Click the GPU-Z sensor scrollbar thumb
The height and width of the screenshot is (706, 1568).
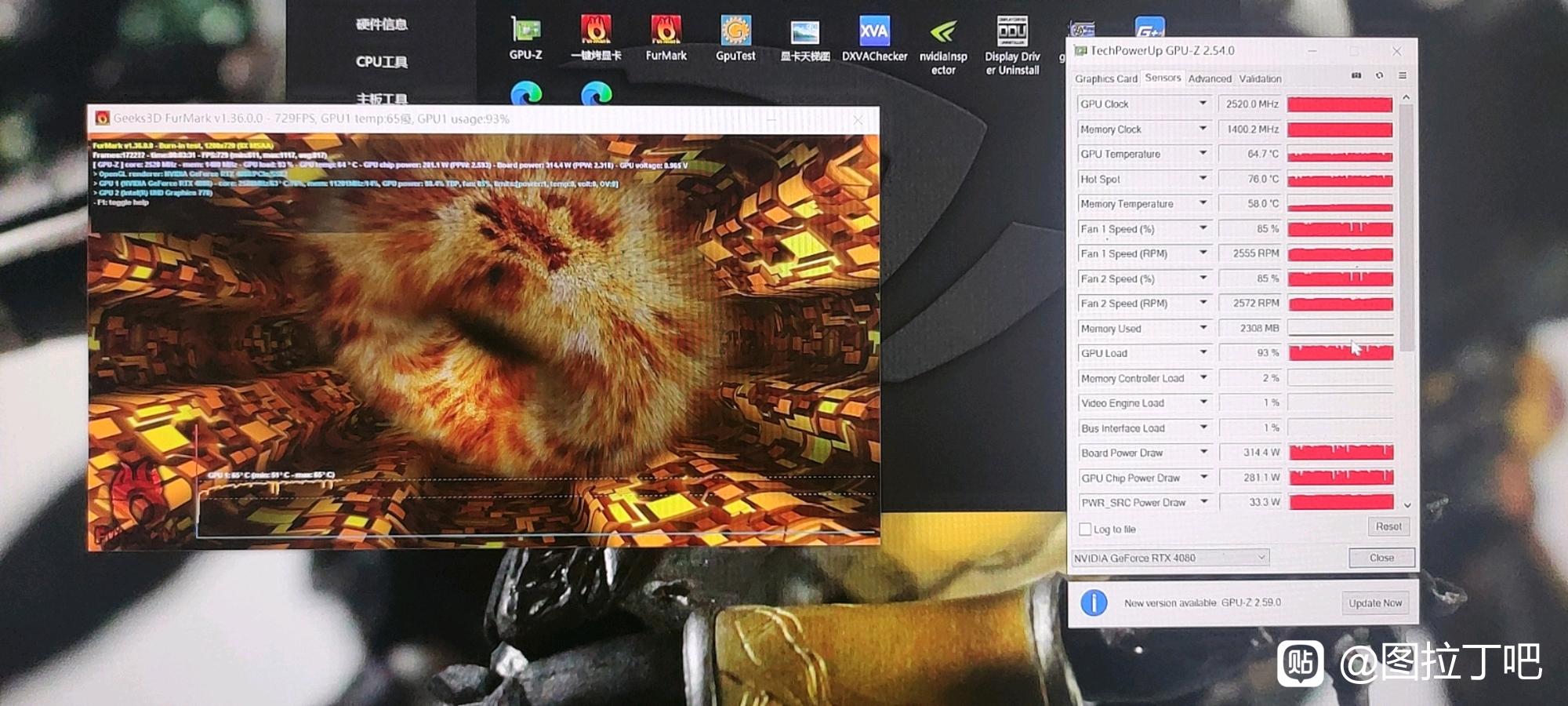[x=1406, y=227]
